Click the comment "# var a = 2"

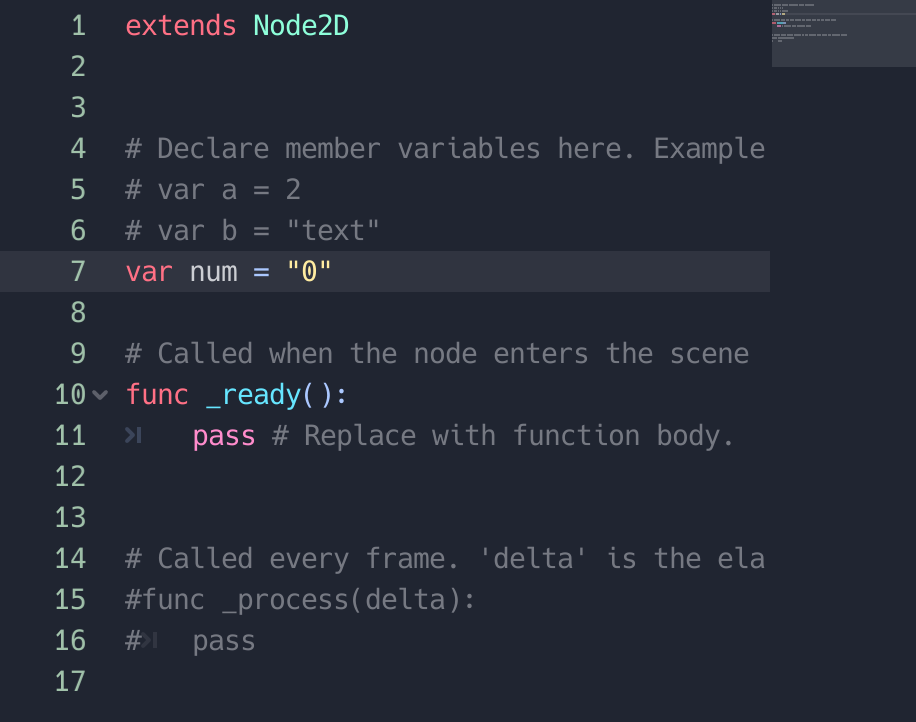213,190
